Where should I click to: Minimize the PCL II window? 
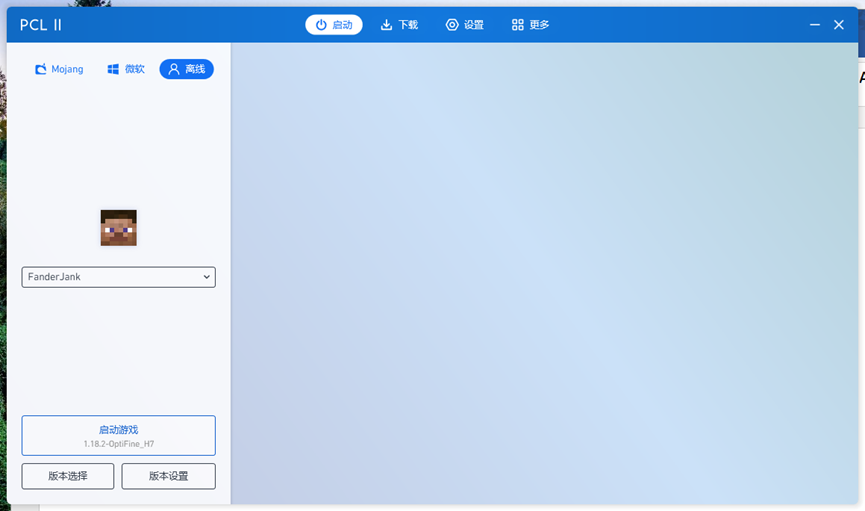(x=815, y=25)
